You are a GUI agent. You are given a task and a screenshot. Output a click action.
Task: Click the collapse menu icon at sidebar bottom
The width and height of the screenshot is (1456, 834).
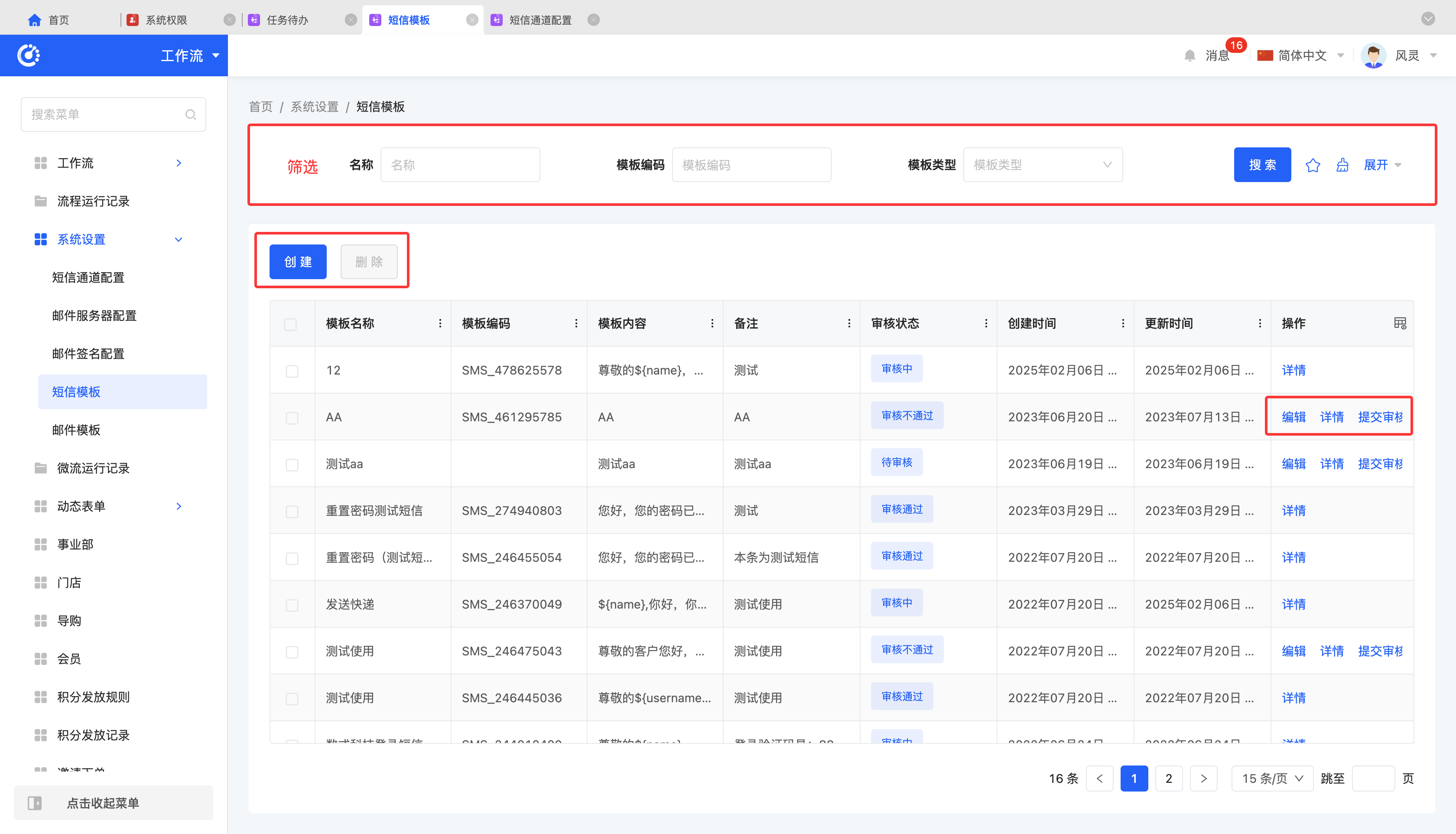click(35, 802)
